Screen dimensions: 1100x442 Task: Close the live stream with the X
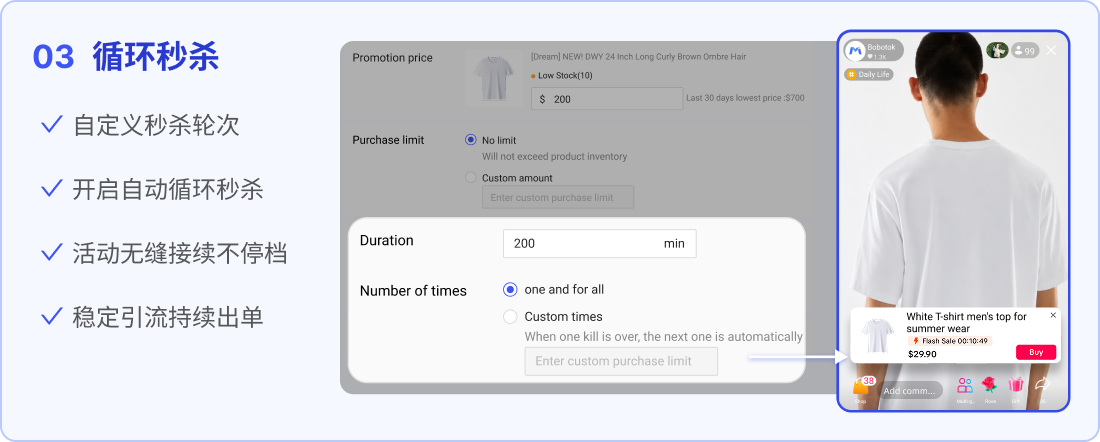[1051, 51]
